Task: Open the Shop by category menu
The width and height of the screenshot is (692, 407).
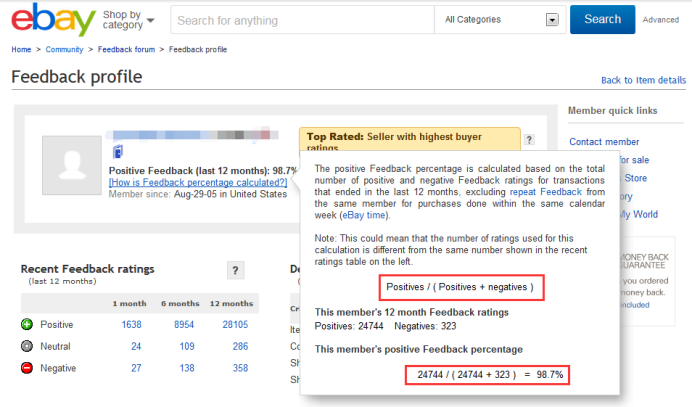Action: coord(129,20)
